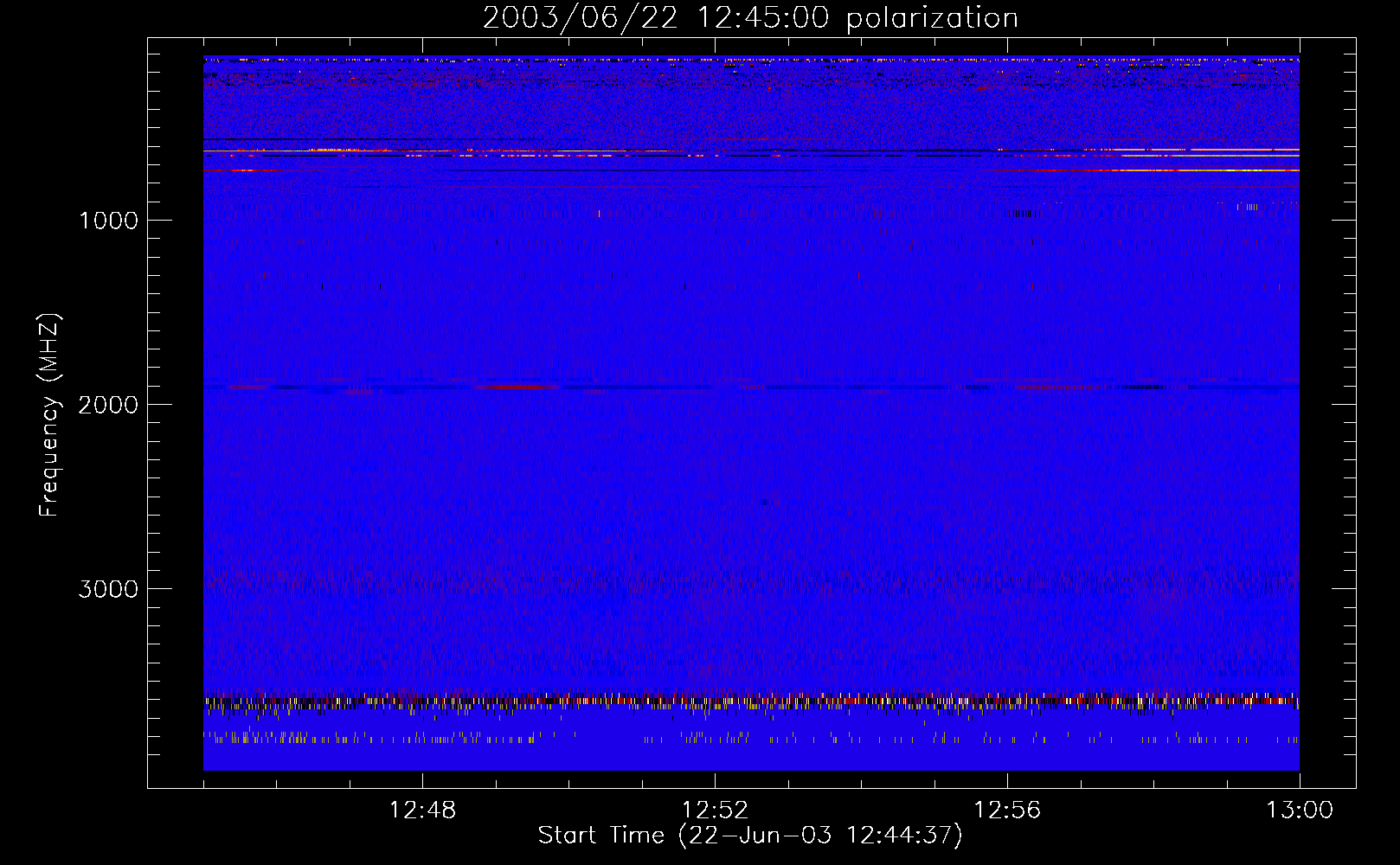Click the 1000 frequency tick label
This screenshot has height=865, width=1400.
pyautogui.click(x=108, y=221)
